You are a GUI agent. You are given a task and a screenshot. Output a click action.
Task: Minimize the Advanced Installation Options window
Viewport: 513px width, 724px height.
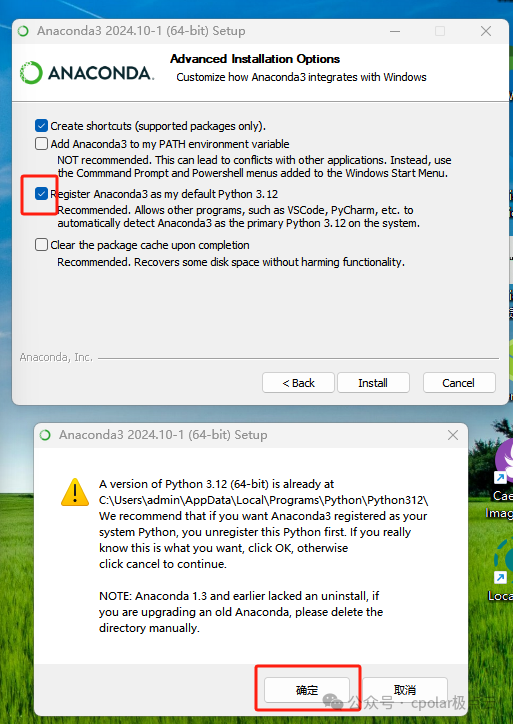point(395,31)
